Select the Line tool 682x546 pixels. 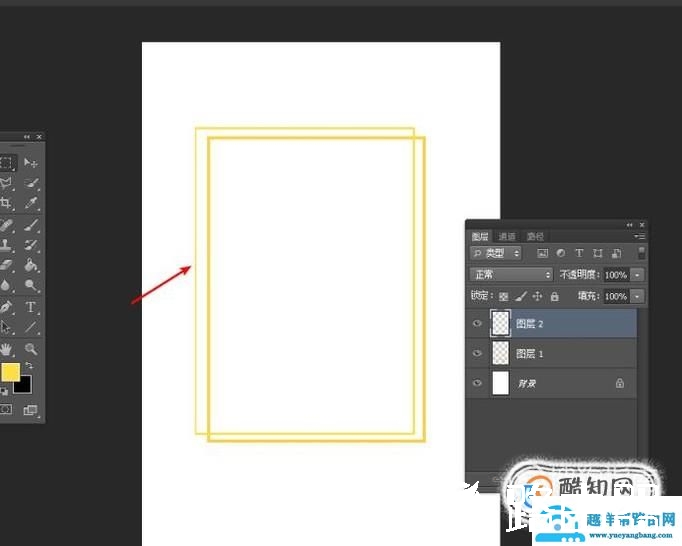pyautogui.click(x=31, y=327)
